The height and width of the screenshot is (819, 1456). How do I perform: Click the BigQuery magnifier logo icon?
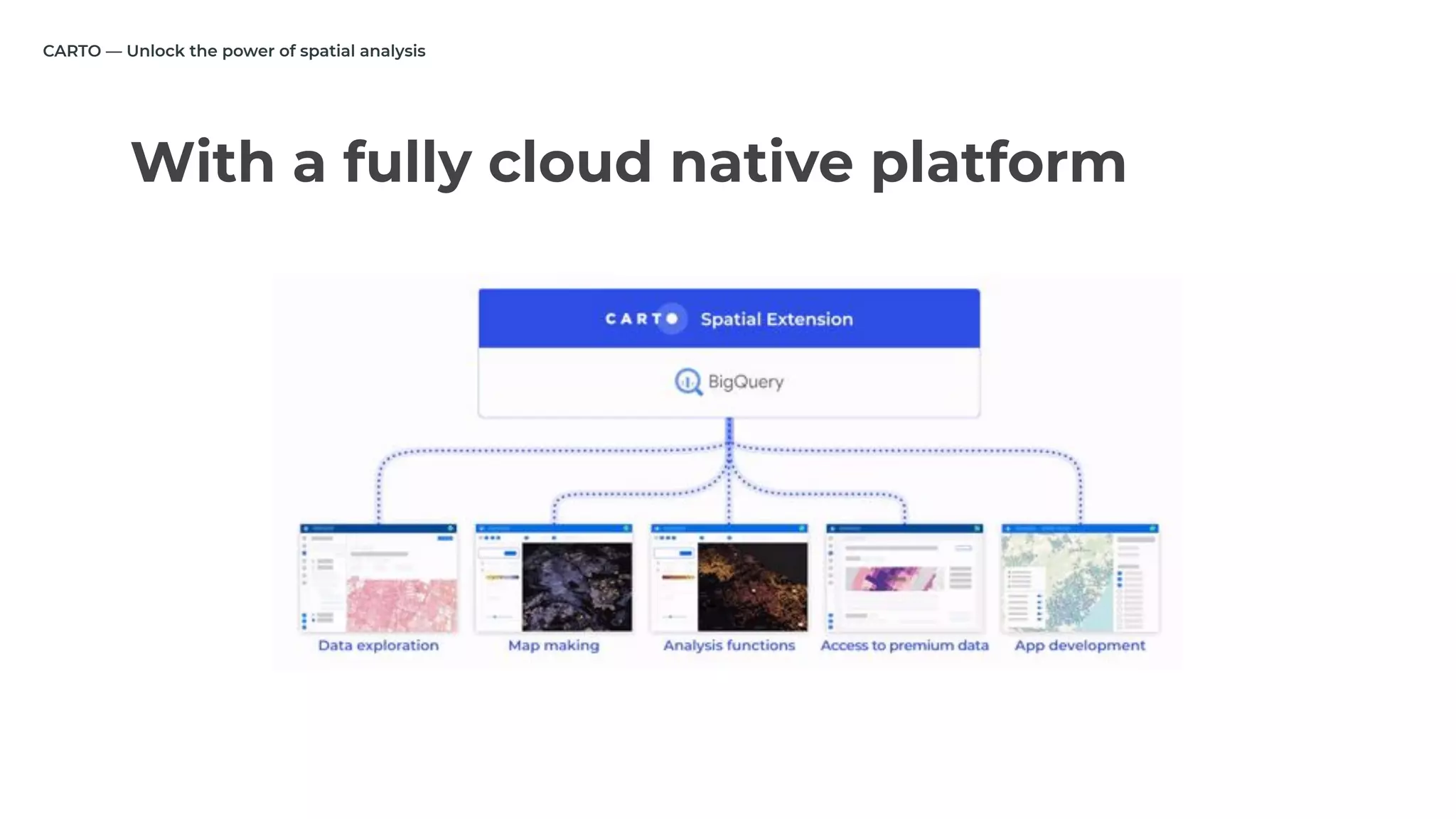coord(688,382)
